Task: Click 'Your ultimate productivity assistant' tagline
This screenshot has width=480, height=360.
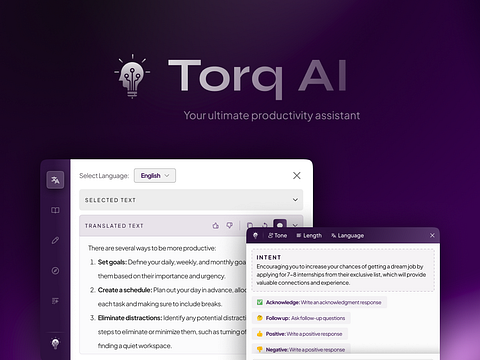Action: click(272, 116)
